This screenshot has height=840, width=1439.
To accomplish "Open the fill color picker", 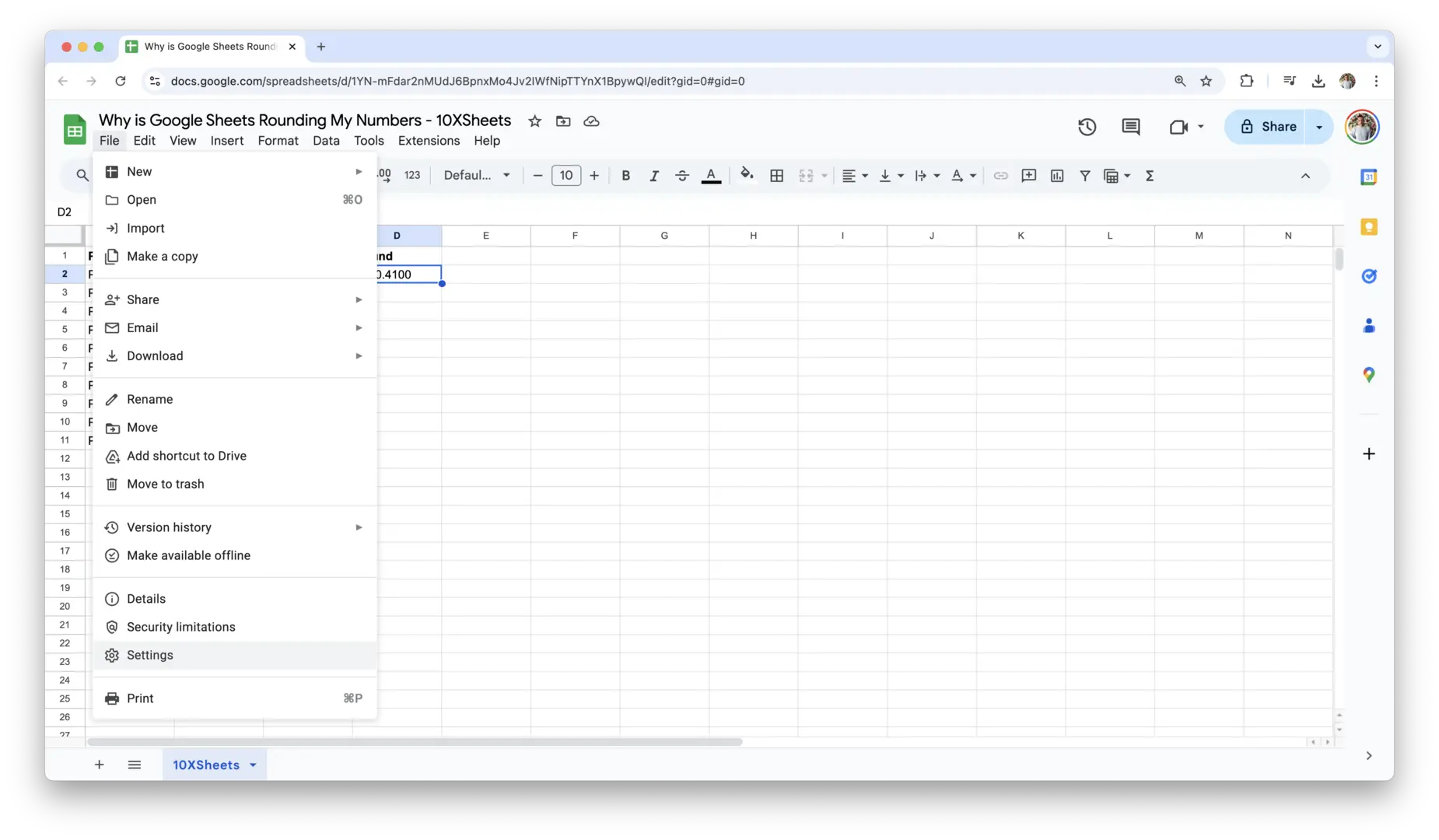I will pyautogui.click(x=747, y=174).
